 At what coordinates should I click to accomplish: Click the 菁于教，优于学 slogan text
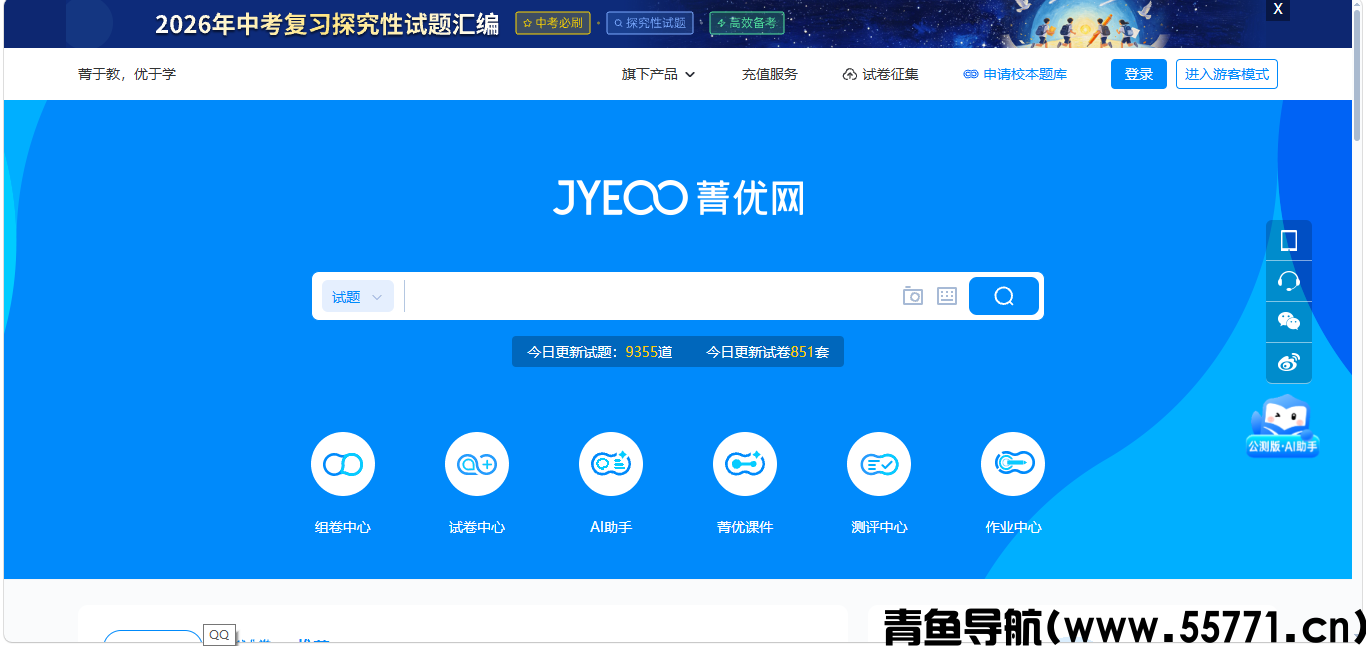127,74
